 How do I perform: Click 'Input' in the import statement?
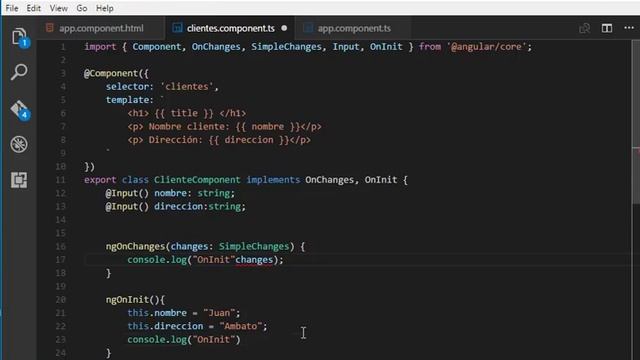[x=346, y=47]
